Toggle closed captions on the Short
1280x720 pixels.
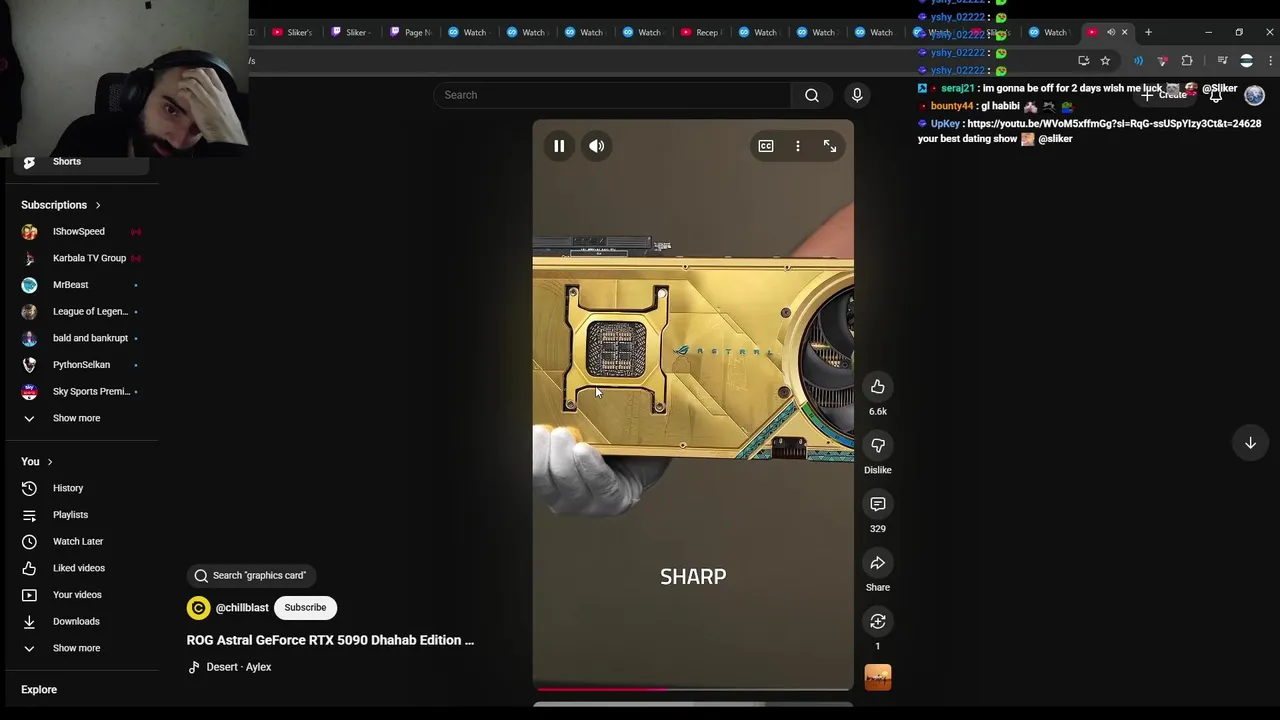pyautogui.click(x=766, y=146)
